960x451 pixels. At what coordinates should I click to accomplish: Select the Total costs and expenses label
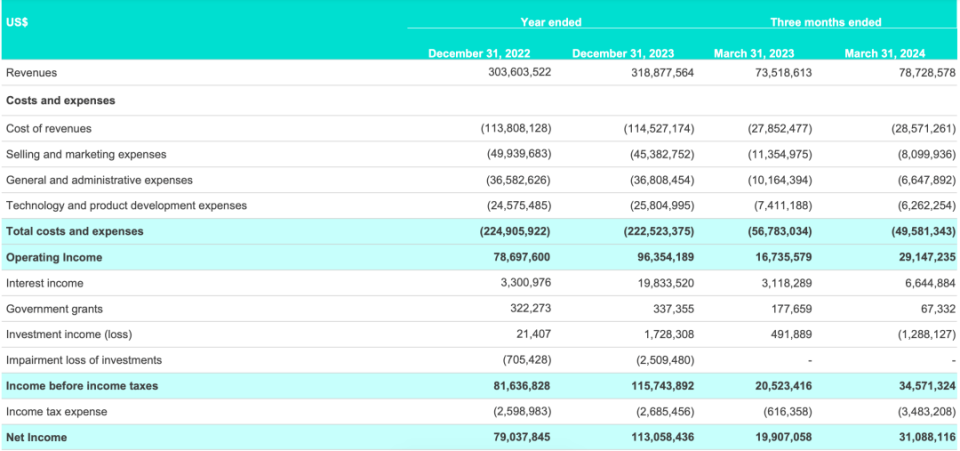[x=75, y=231]
